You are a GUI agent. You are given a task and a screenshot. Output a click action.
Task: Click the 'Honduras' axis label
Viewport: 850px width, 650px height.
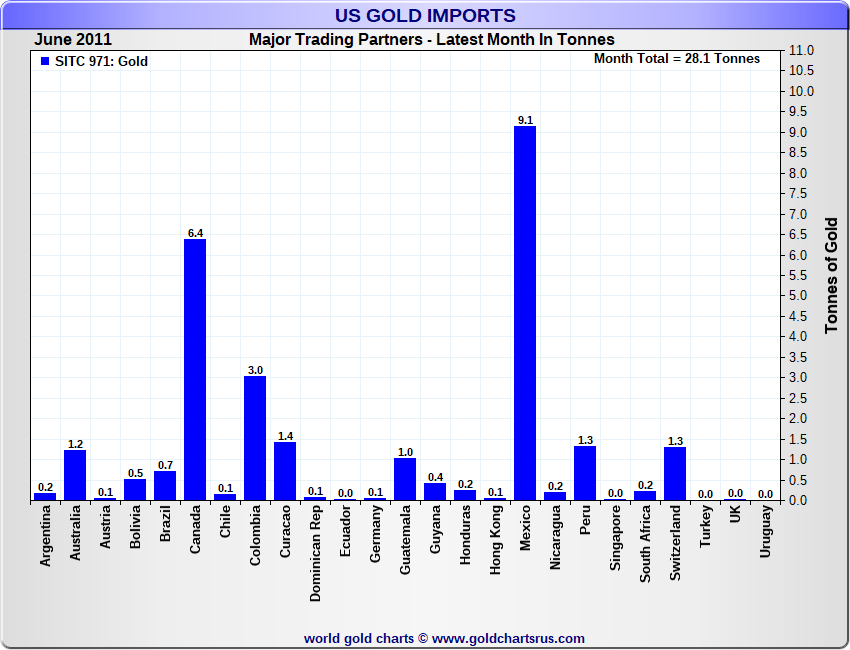click(x=465, y=535)
